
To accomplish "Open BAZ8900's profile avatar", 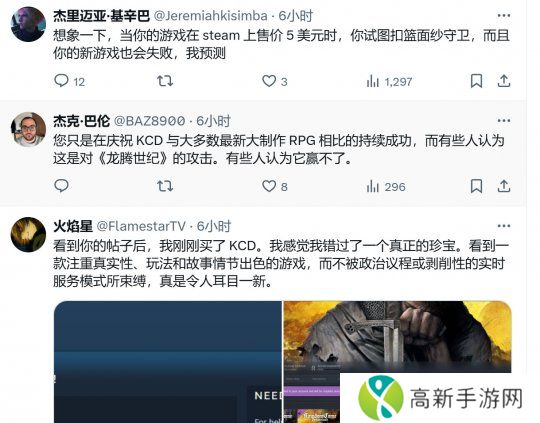I will tap(28, 130).
